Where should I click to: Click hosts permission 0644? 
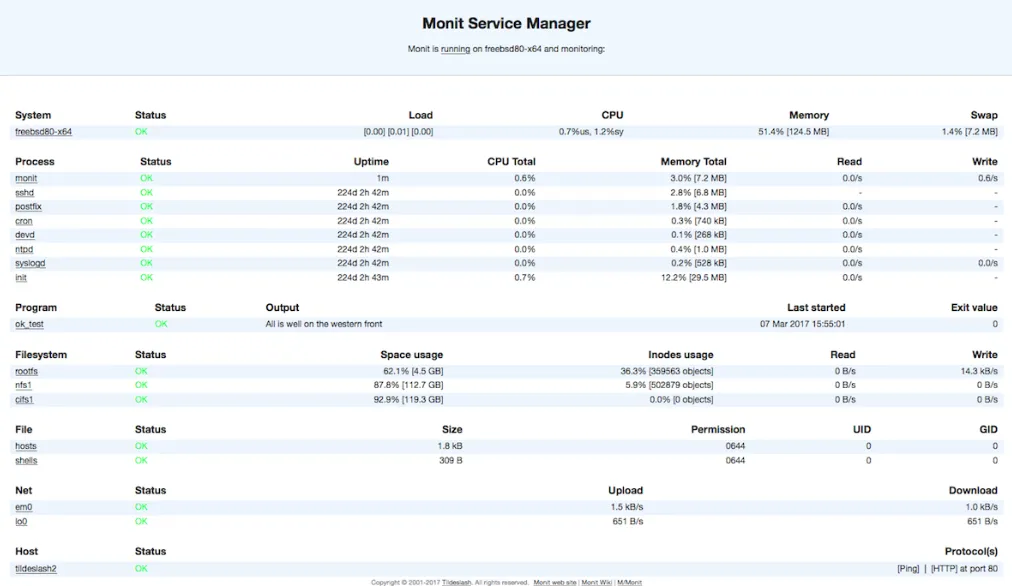pyautogui.click(x=735, y=446)
